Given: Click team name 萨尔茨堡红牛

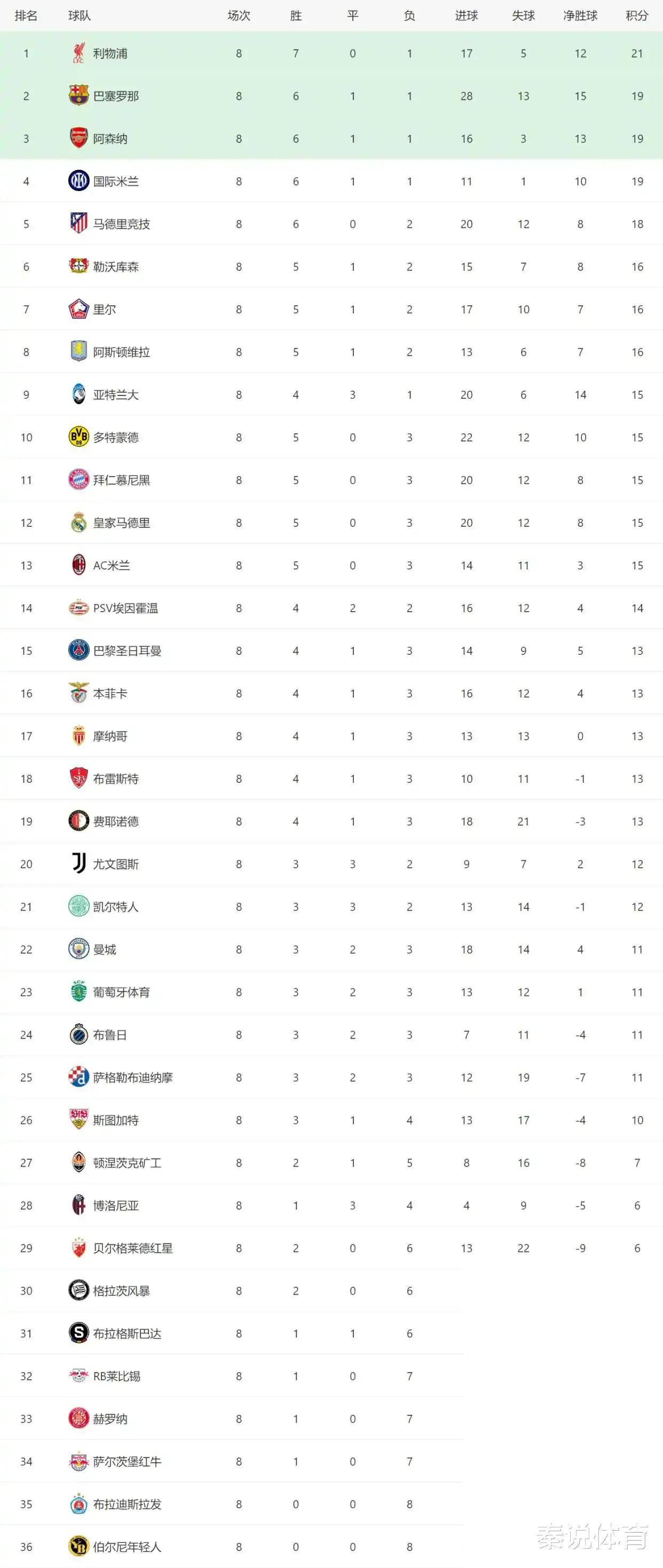Looking at the screenshot, I should tap(127, 1461).
